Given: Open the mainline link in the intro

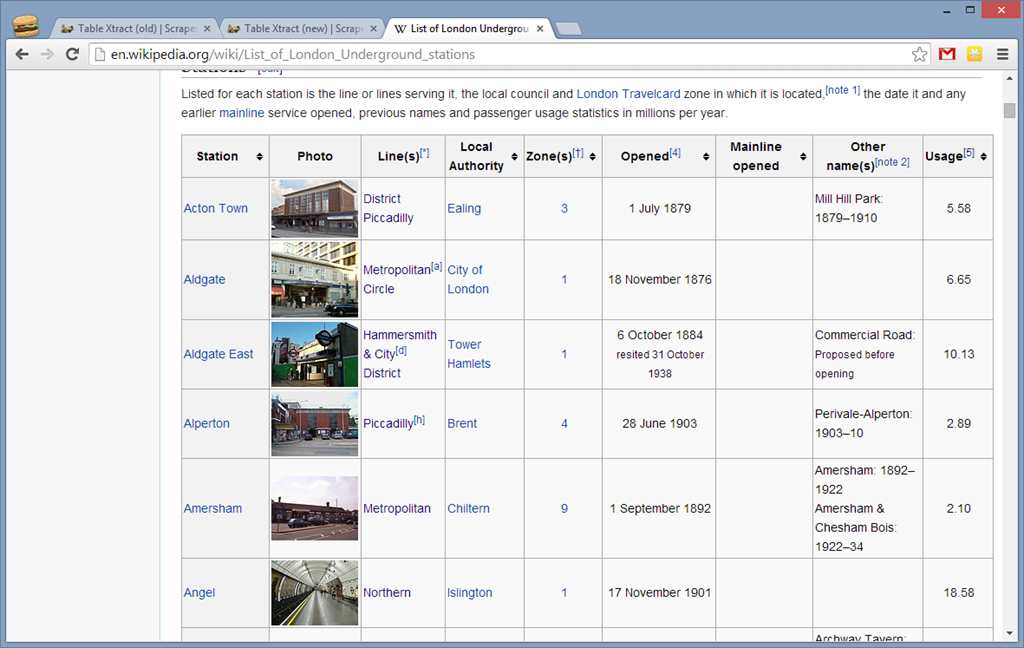Looking at the screenshot, I should click(x=242, y=113).
